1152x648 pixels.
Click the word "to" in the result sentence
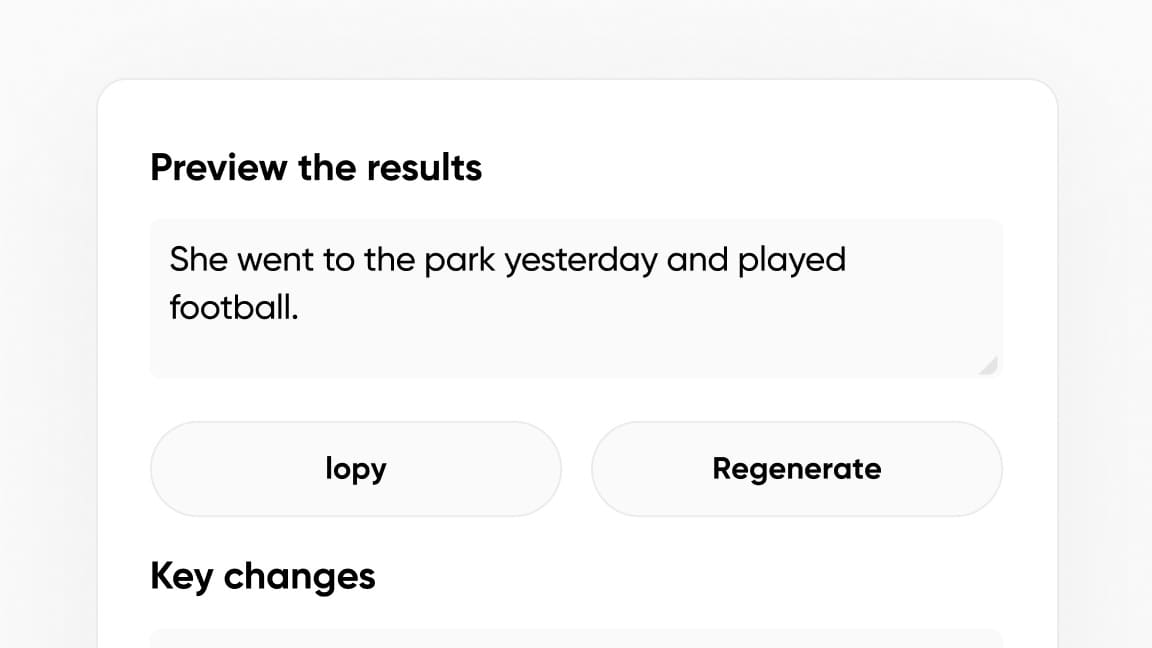[x=339, y=260]
